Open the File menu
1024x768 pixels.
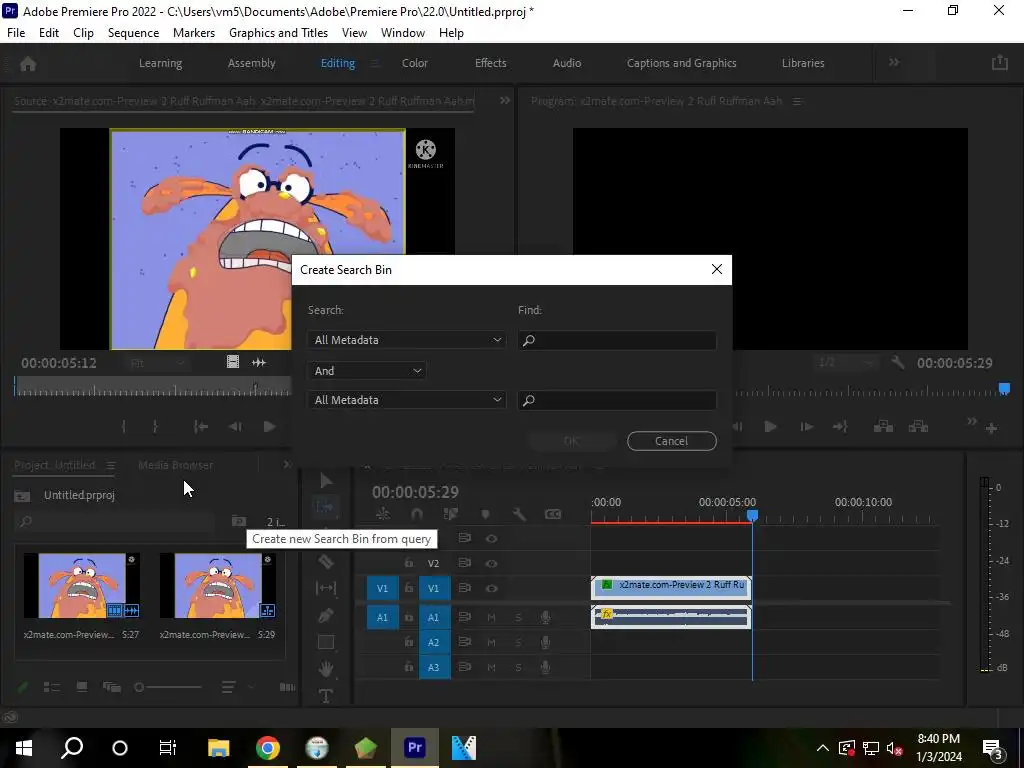tap(16, 33)
